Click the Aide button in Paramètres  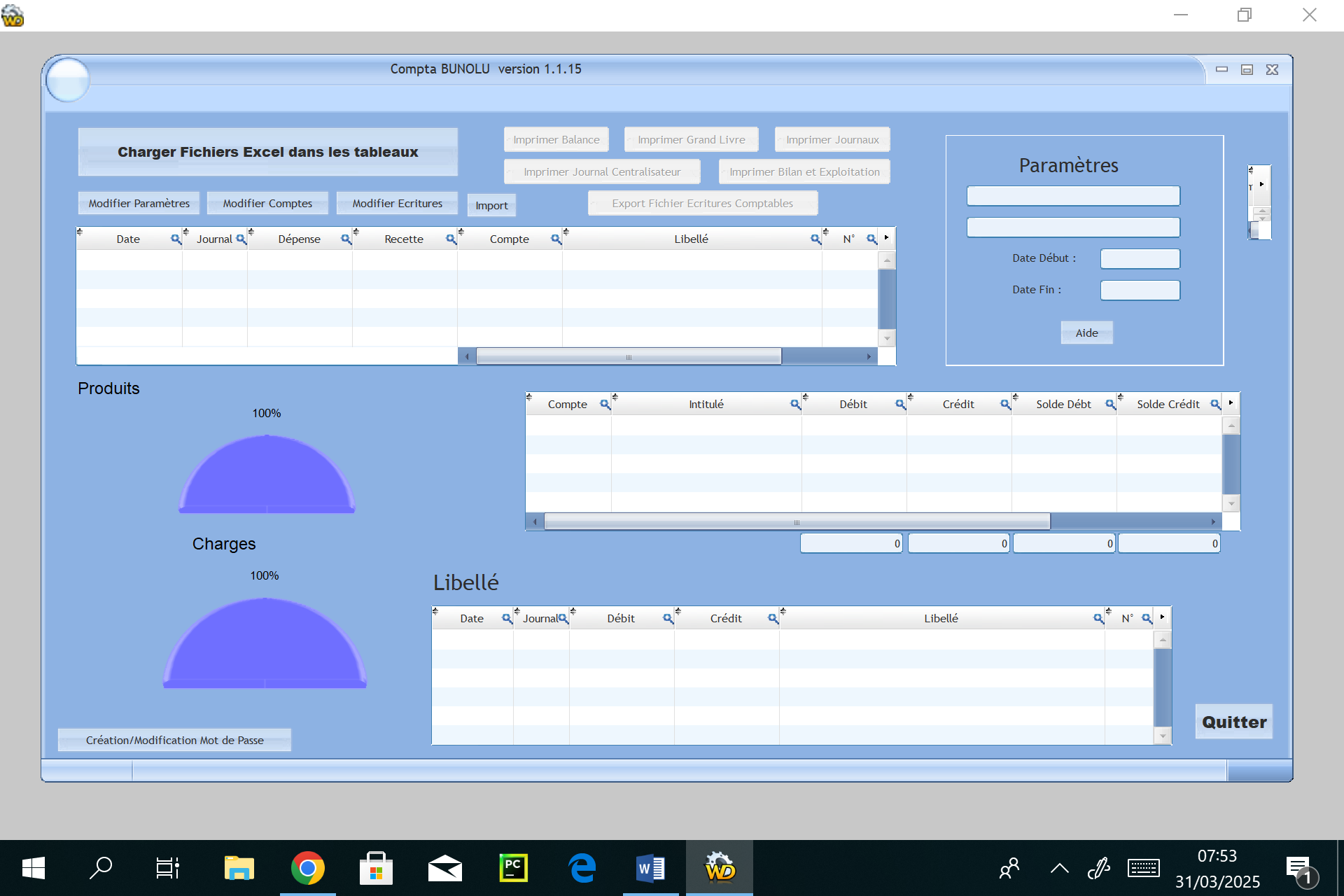(1086, 333)
